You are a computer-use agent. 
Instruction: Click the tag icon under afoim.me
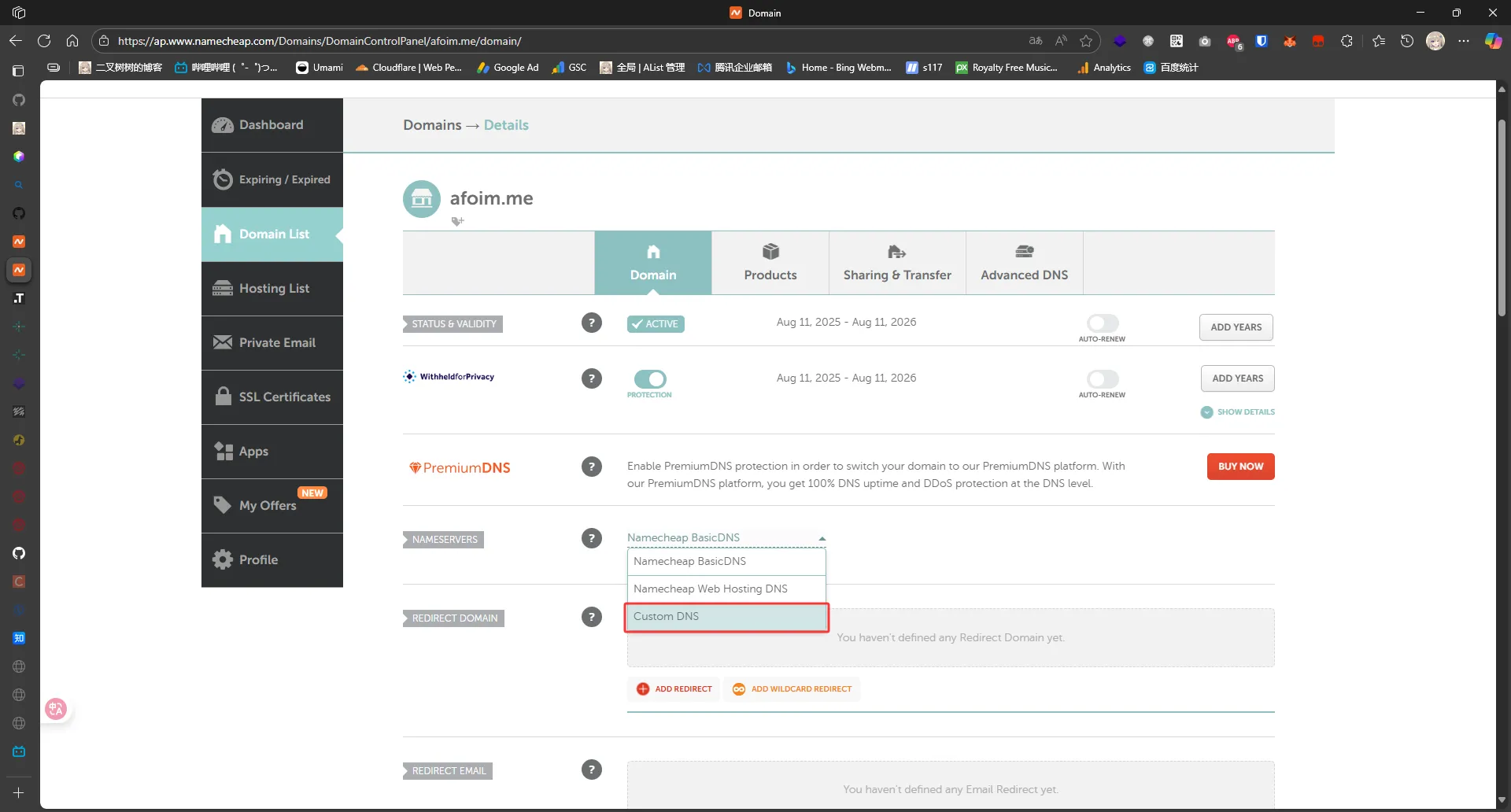click(x=457, y=222)
